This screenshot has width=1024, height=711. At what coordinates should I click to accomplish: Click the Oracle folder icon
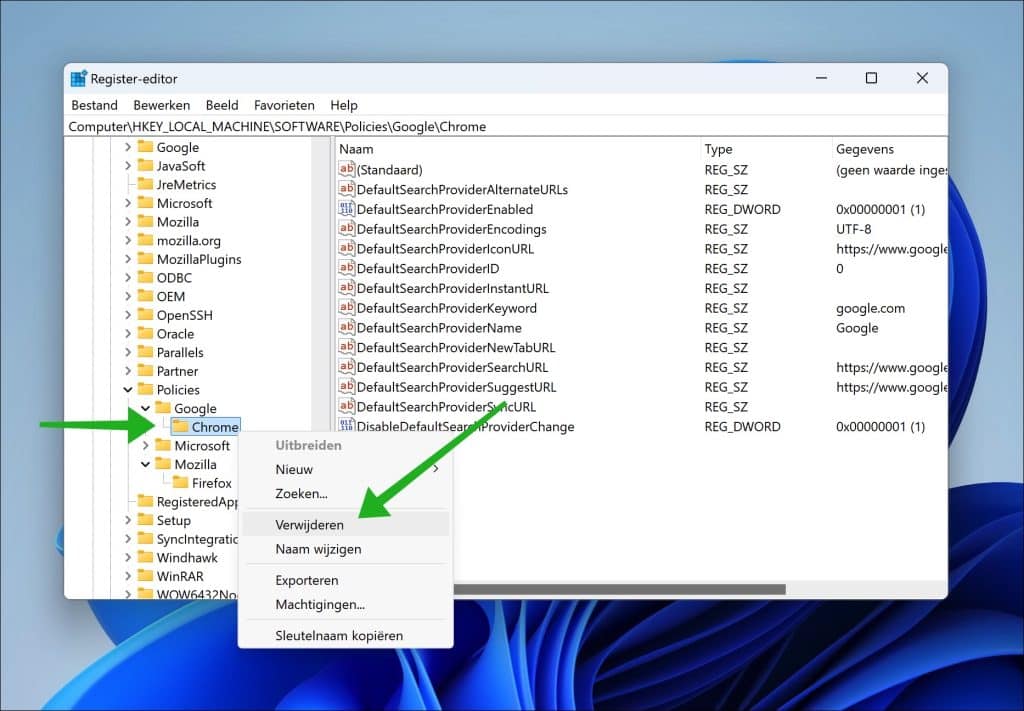click(145, 333)
